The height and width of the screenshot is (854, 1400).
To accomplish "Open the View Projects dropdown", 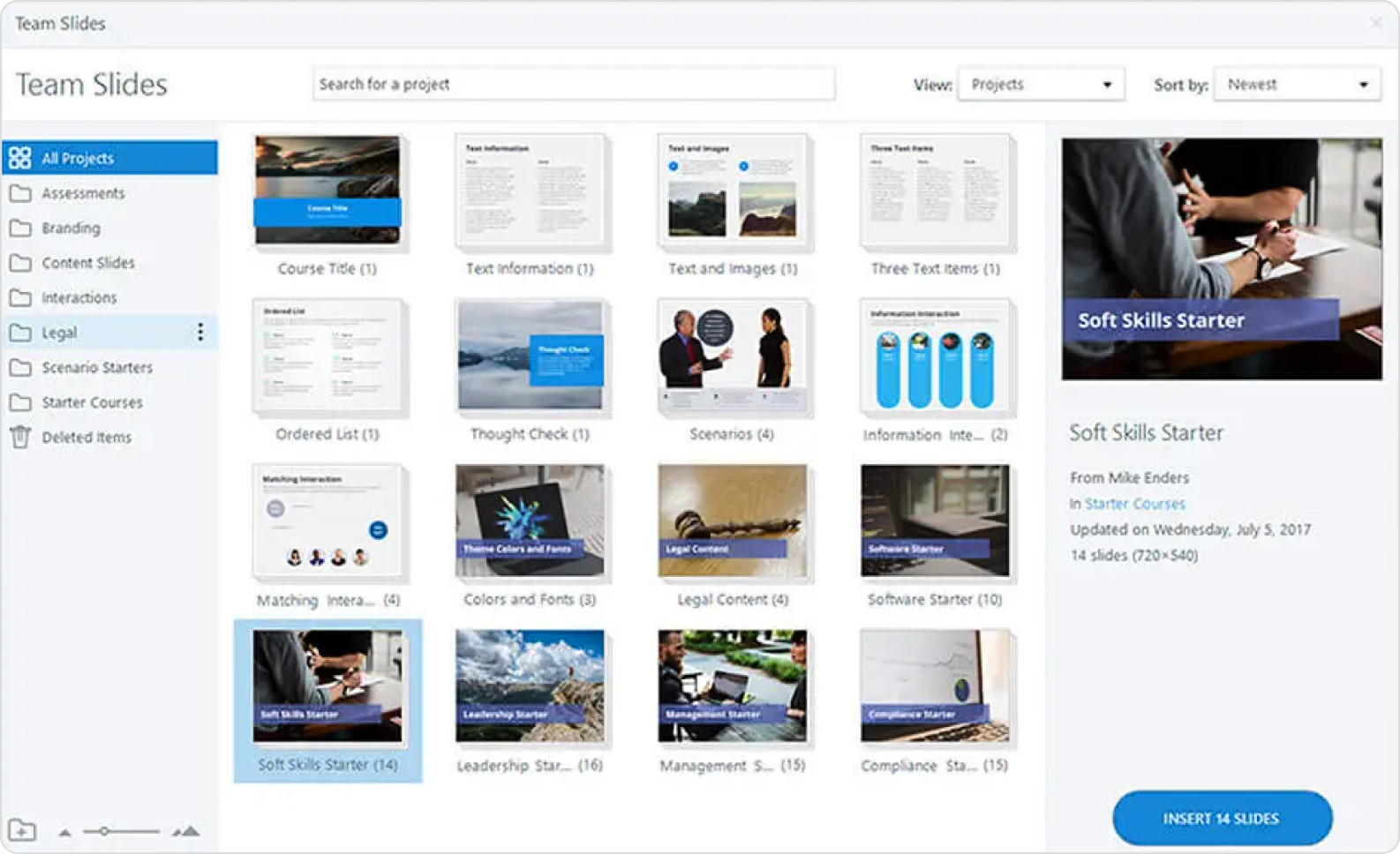I will (x=1042, y=85).
